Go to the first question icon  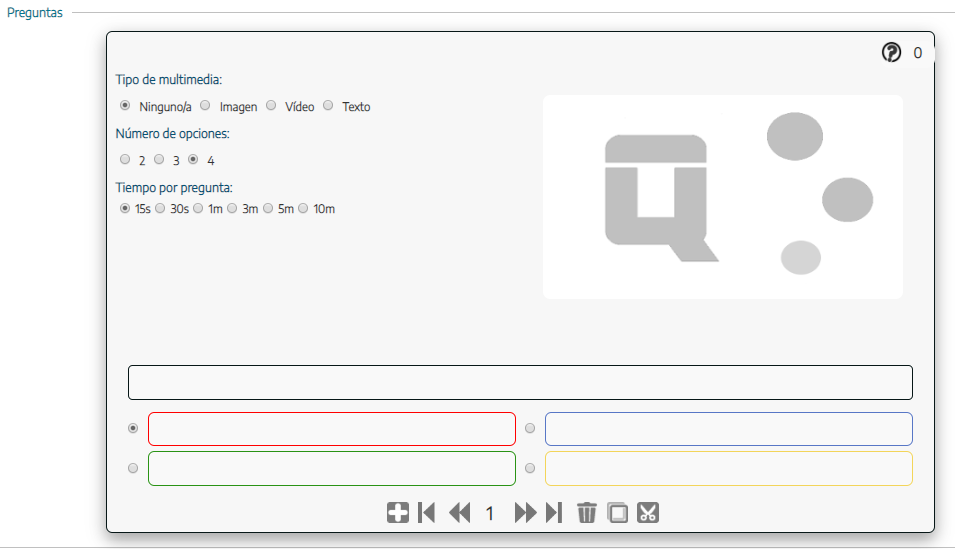[x=427, y=513]
